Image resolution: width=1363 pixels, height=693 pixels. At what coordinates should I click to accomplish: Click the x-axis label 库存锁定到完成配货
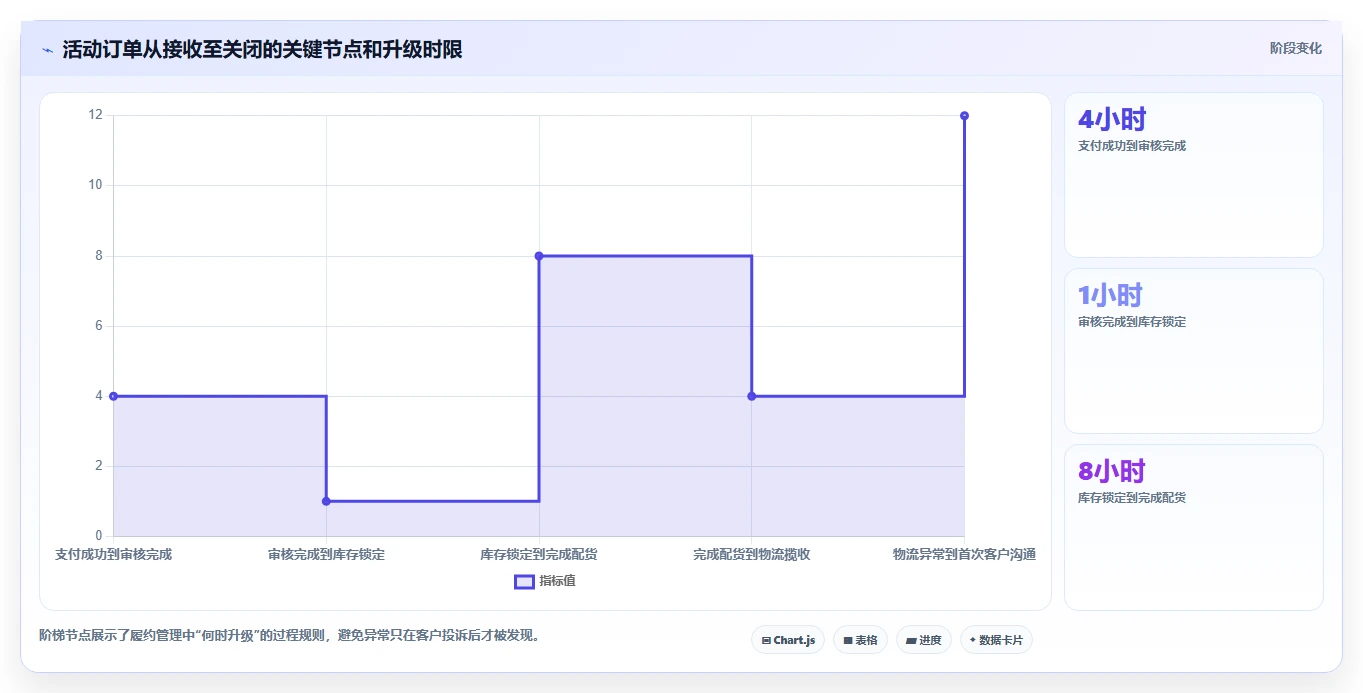[539, 554]
